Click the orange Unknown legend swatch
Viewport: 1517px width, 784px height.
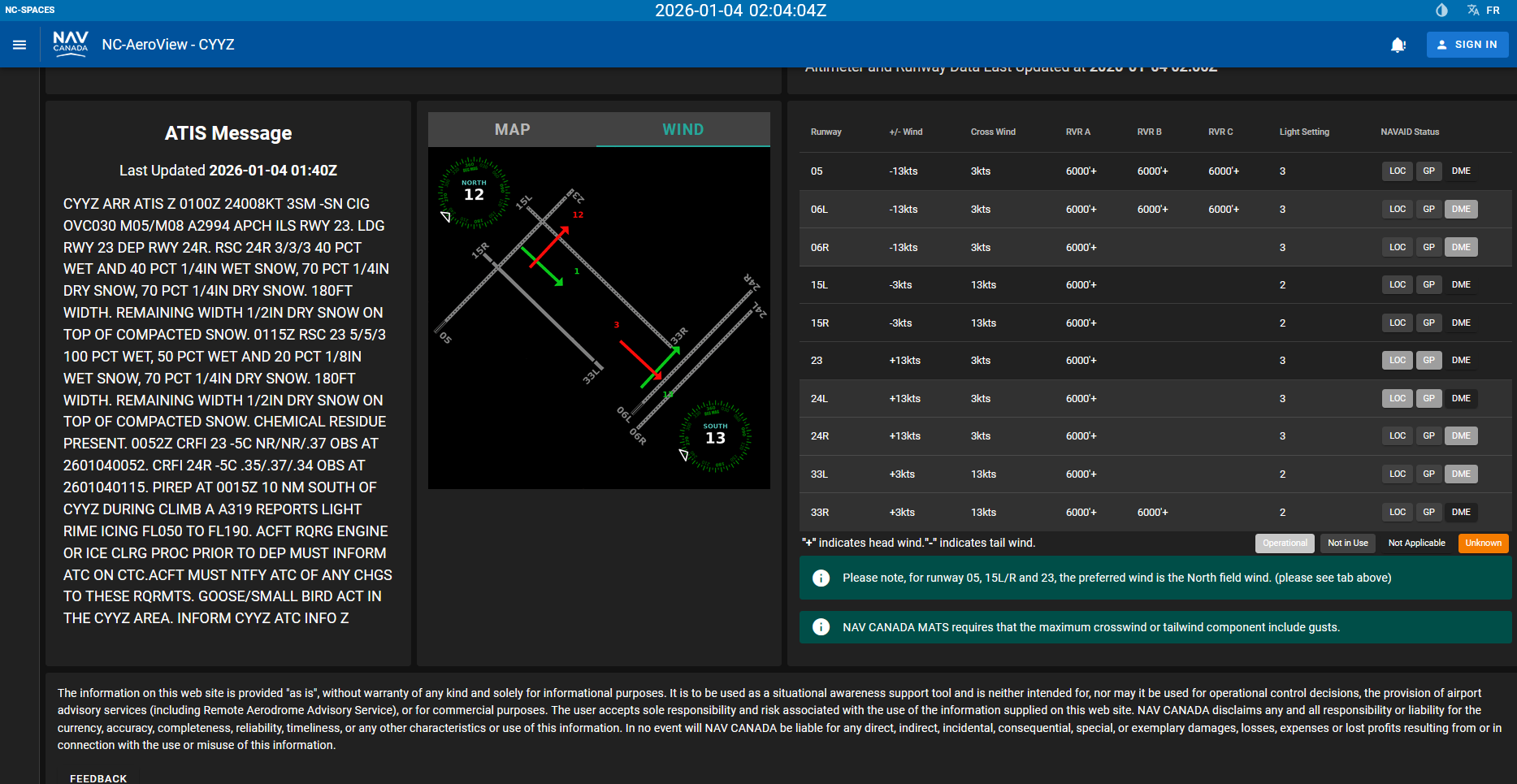[x=1483, y=544]
